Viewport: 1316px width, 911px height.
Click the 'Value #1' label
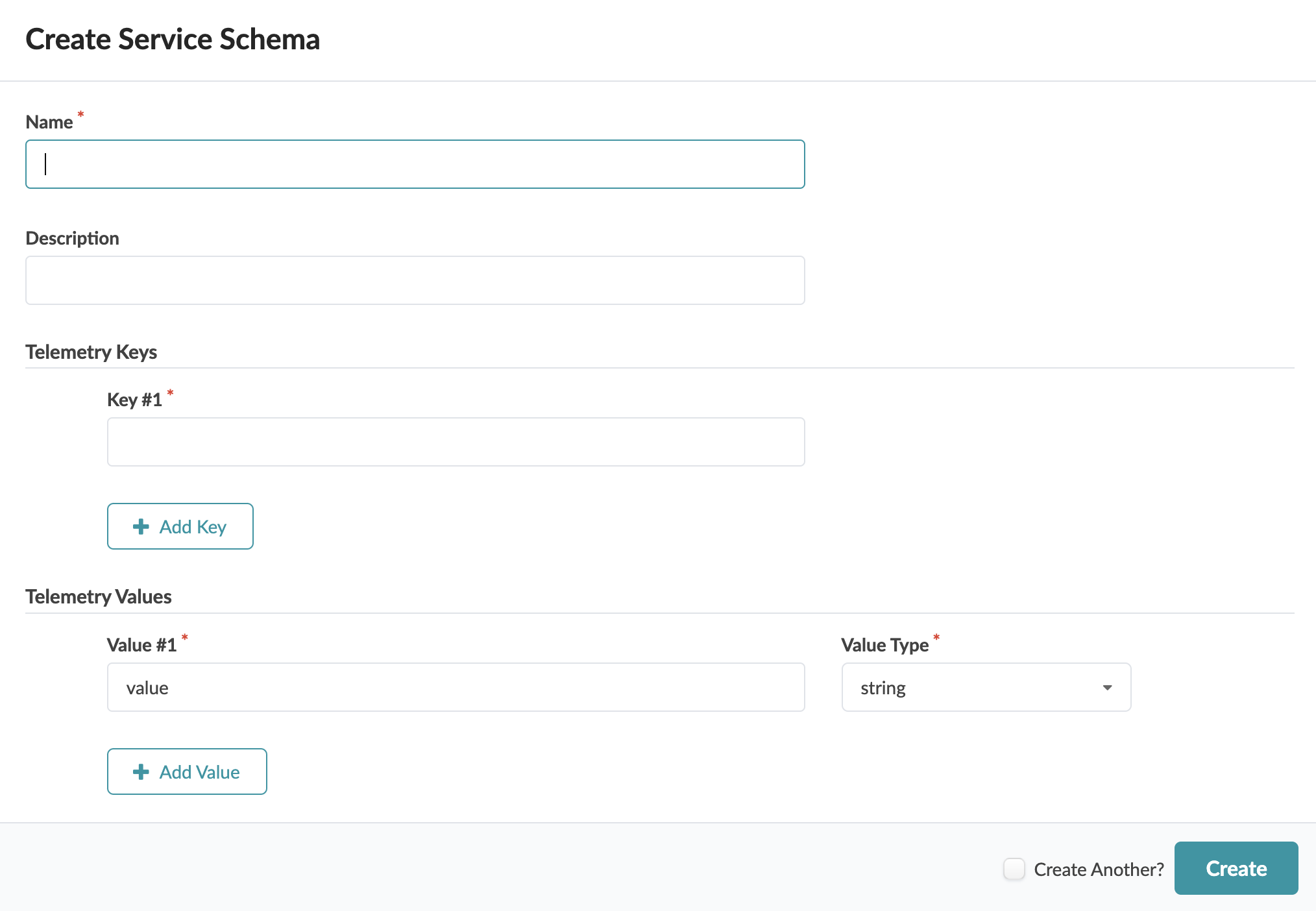pyautogui.click(x=141, y=645)
